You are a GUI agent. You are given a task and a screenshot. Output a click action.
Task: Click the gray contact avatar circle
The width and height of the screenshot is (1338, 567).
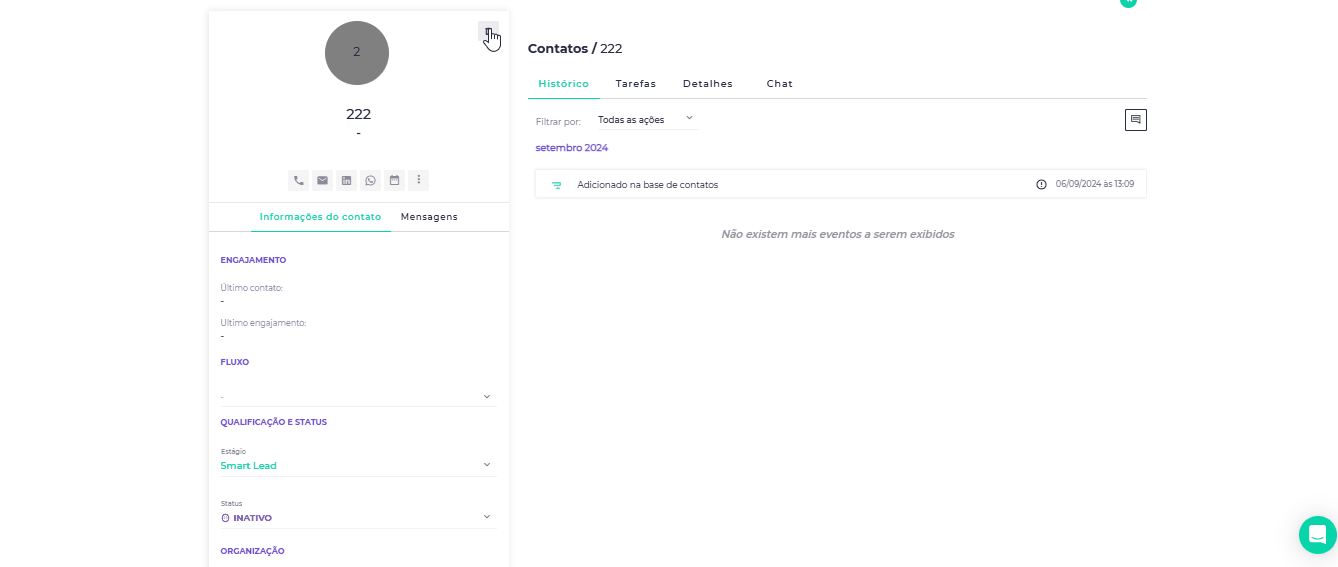click(x=357, y=52)
